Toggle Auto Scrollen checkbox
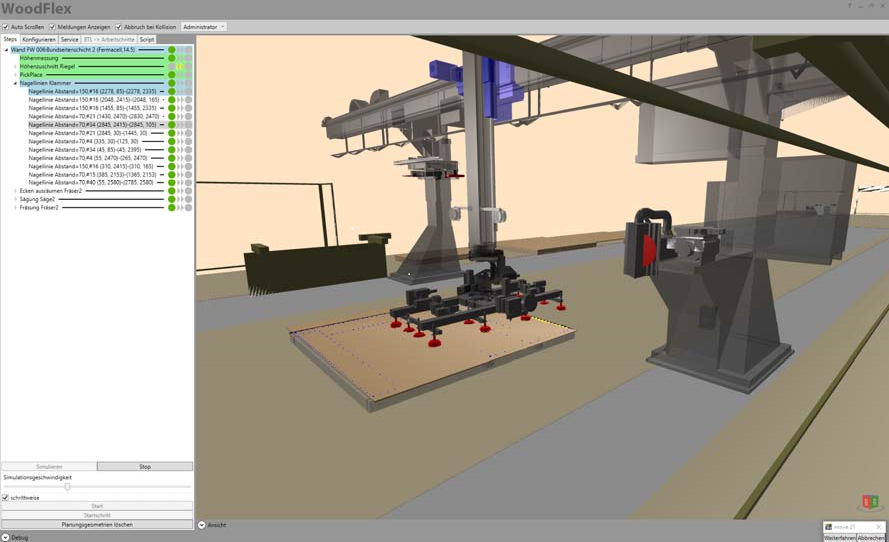This screenshot has height=542, width=889. pyautogui.click(x=6, y=27)
